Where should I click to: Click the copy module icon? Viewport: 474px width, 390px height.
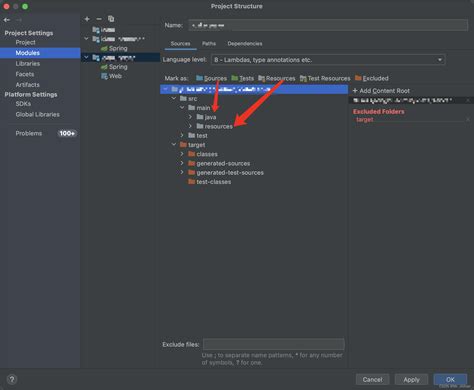point(111,19)
